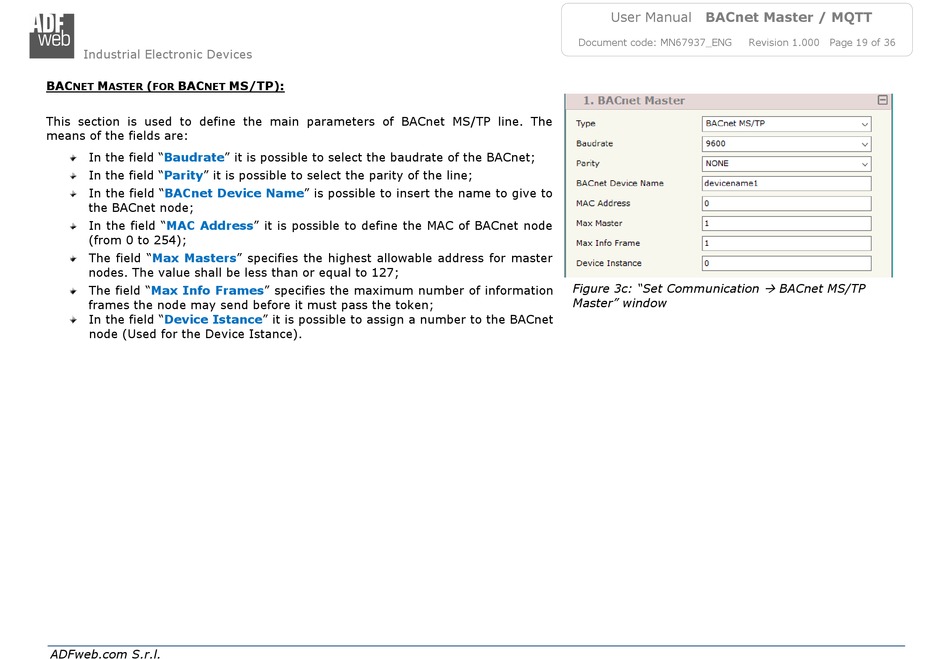Click the bullet icon beside the Max Masters description
Image resolution: width=950 pixels, height=659 pixels.
tap(74, 259)
